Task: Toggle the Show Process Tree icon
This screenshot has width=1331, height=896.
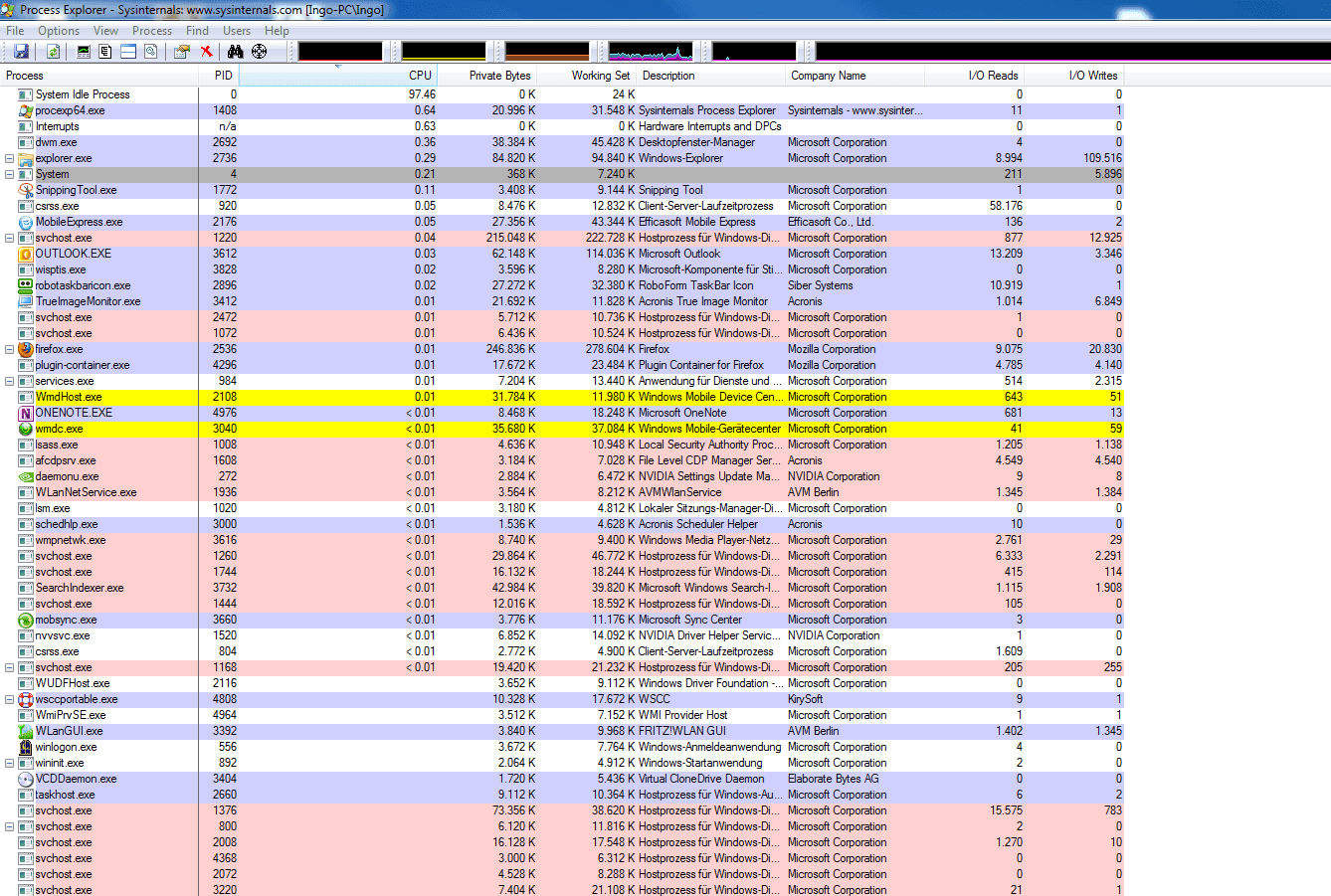Action: [105, 52]
